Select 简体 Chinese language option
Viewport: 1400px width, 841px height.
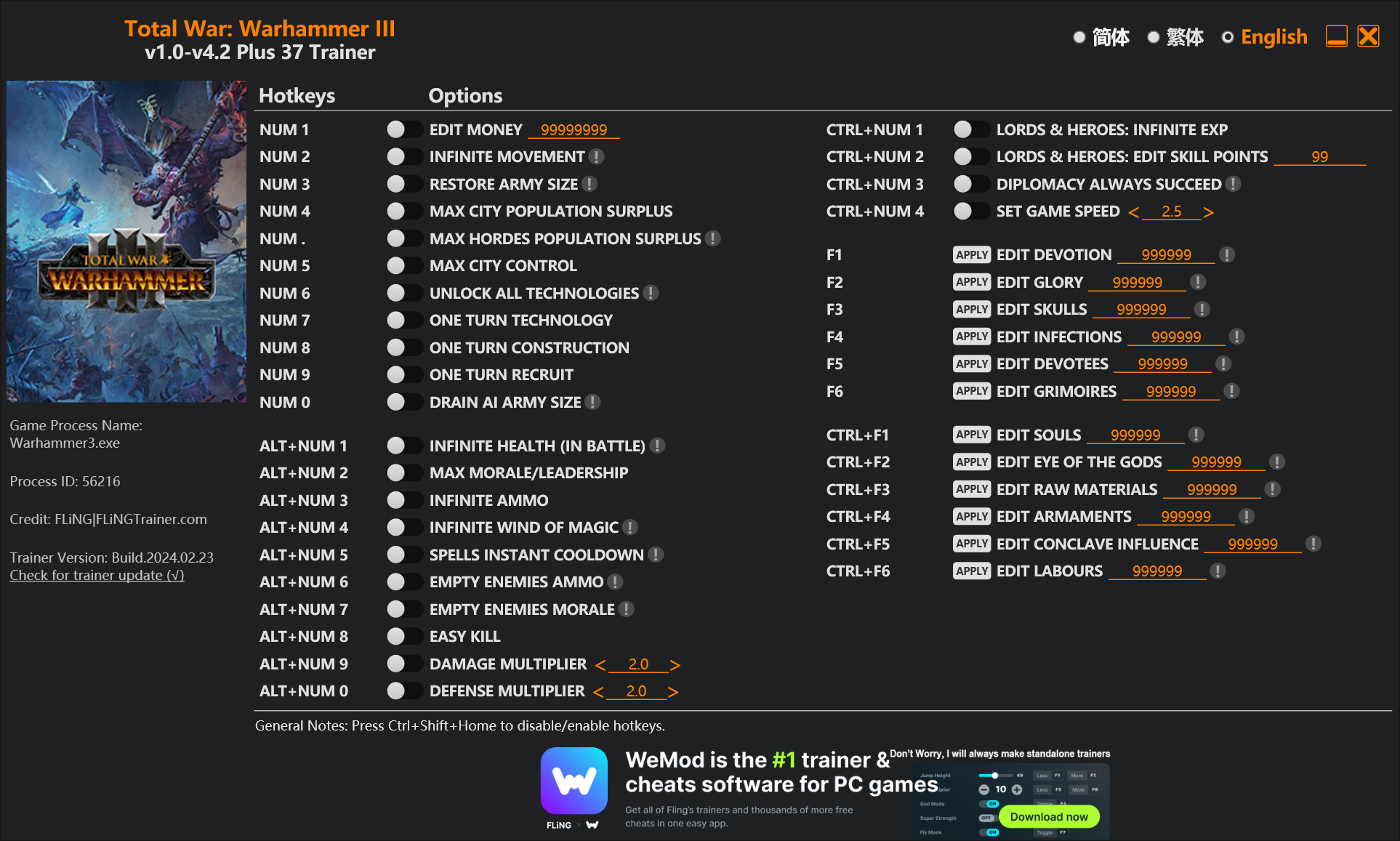(x=1080, y=38)
